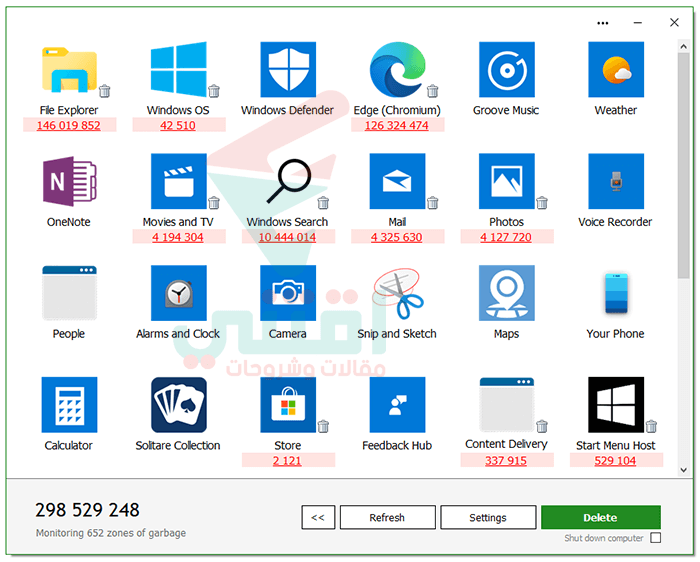700x562 pixels.
Task: Click the vertical scrollbar thumb
Action: pyautogui.click(x=683, y=165)
